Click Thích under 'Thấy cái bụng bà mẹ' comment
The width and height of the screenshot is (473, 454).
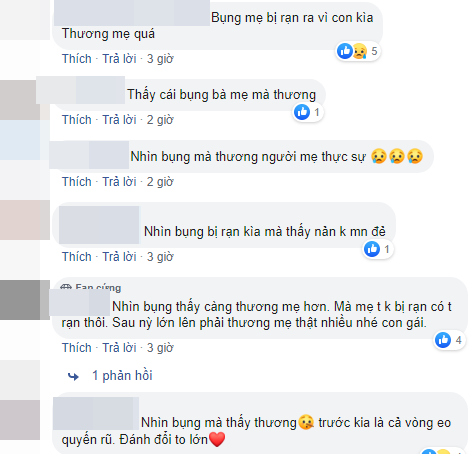(x=77, y=120)
